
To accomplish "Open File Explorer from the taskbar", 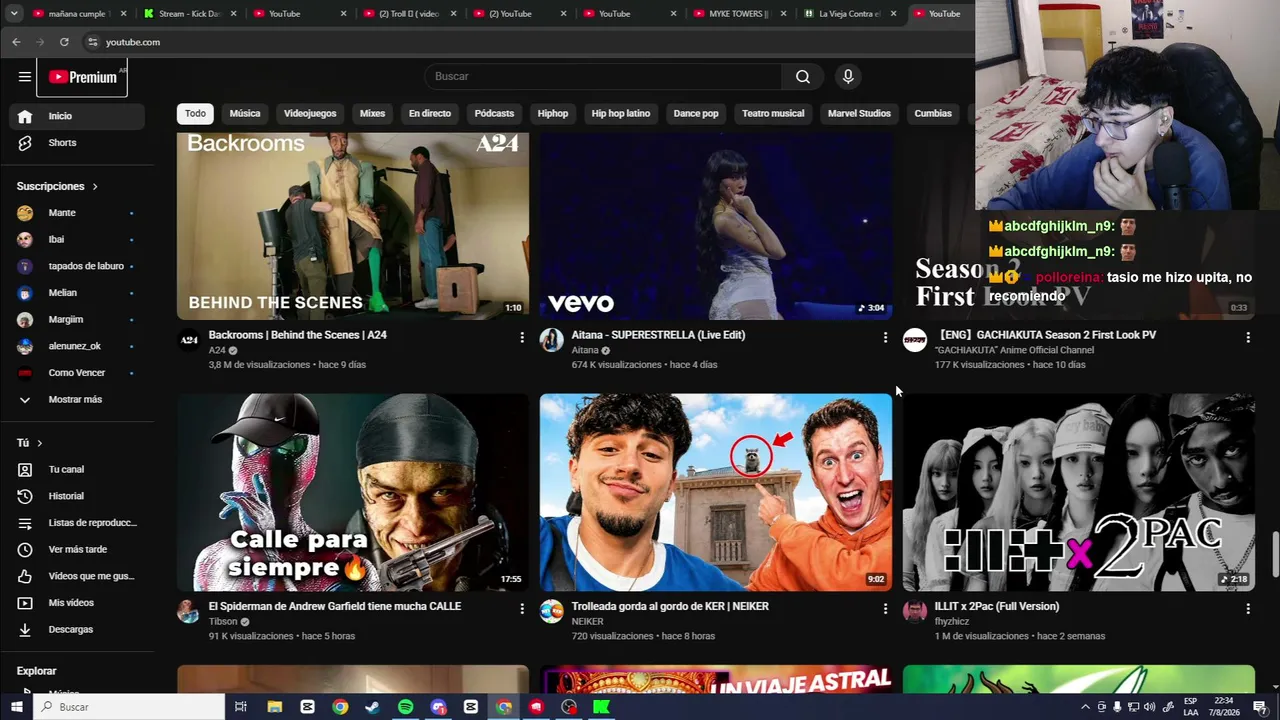I will click(x=275, y=707).
